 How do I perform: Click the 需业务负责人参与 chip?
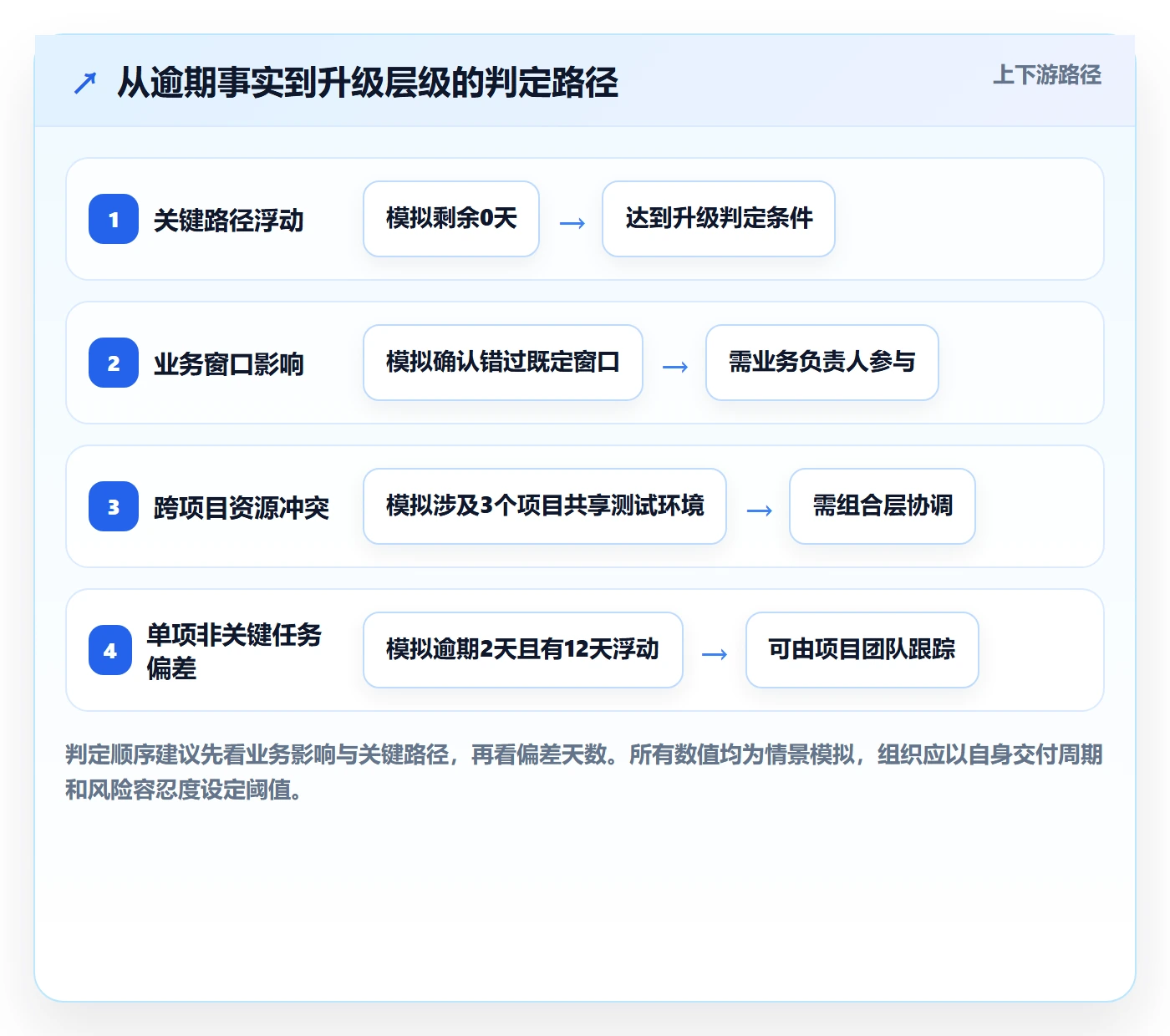[x=822, y=363]
